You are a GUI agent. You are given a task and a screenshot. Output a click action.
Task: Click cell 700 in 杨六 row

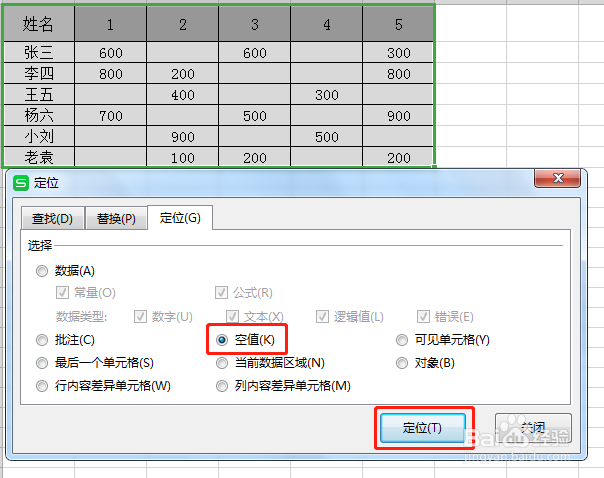pos(111,115)
